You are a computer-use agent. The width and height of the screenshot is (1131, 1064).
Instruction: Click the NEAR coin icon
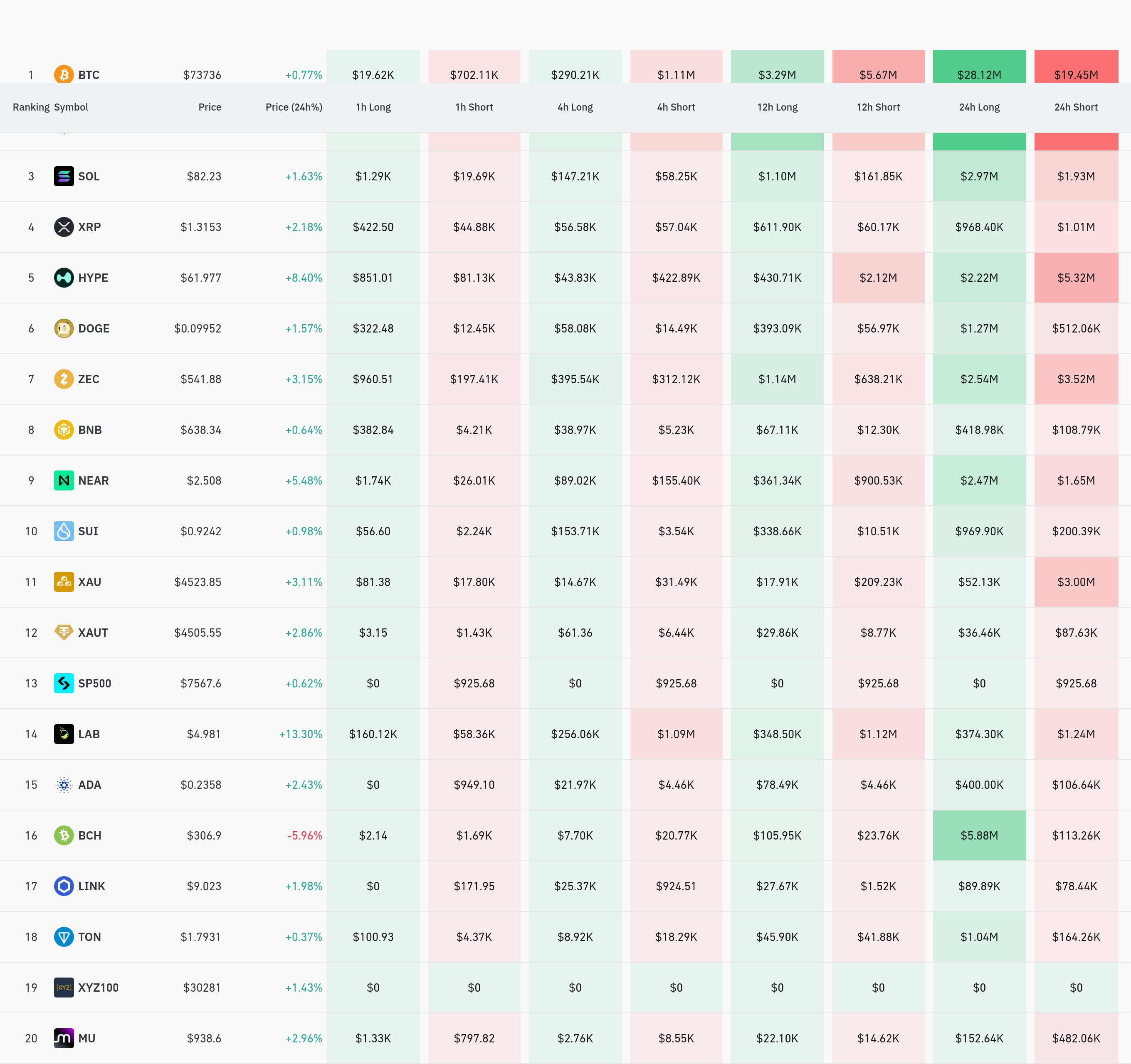coord(64,480)
